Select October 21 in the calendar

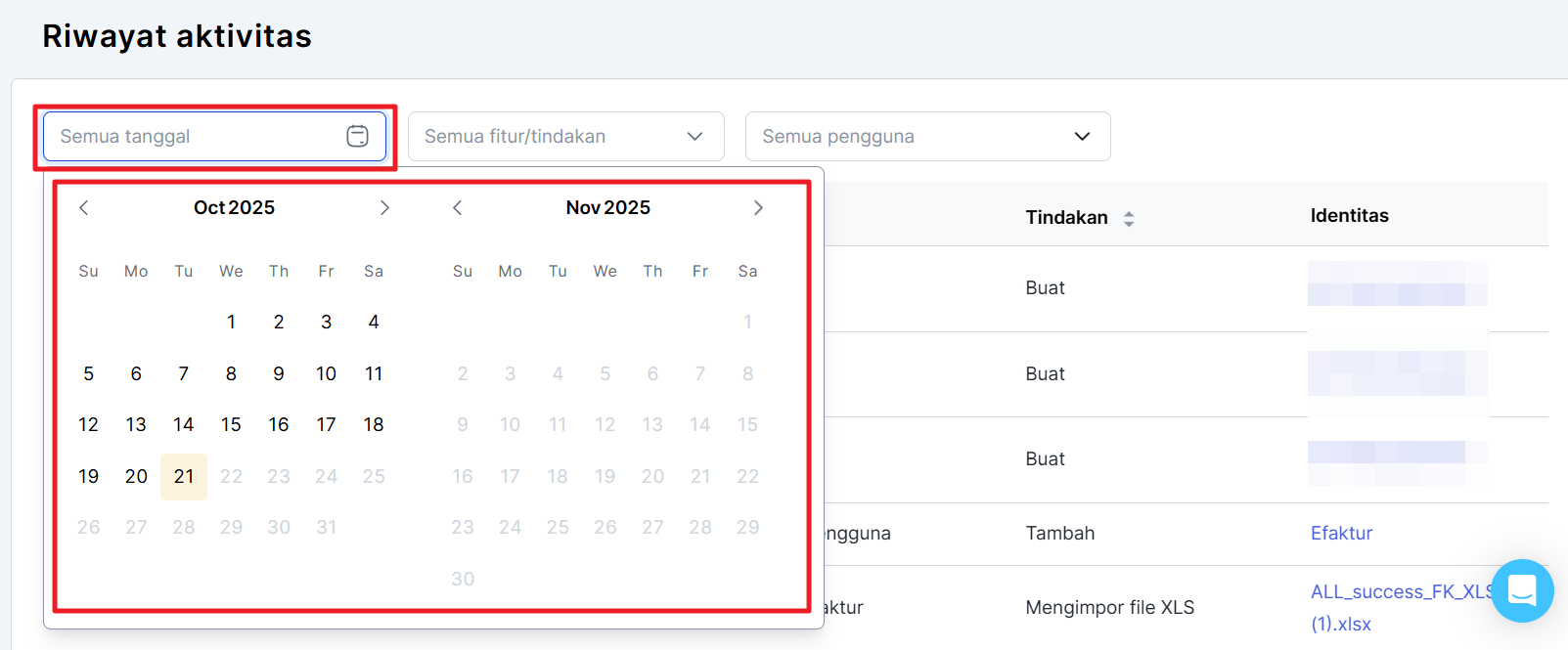(184, 477)
